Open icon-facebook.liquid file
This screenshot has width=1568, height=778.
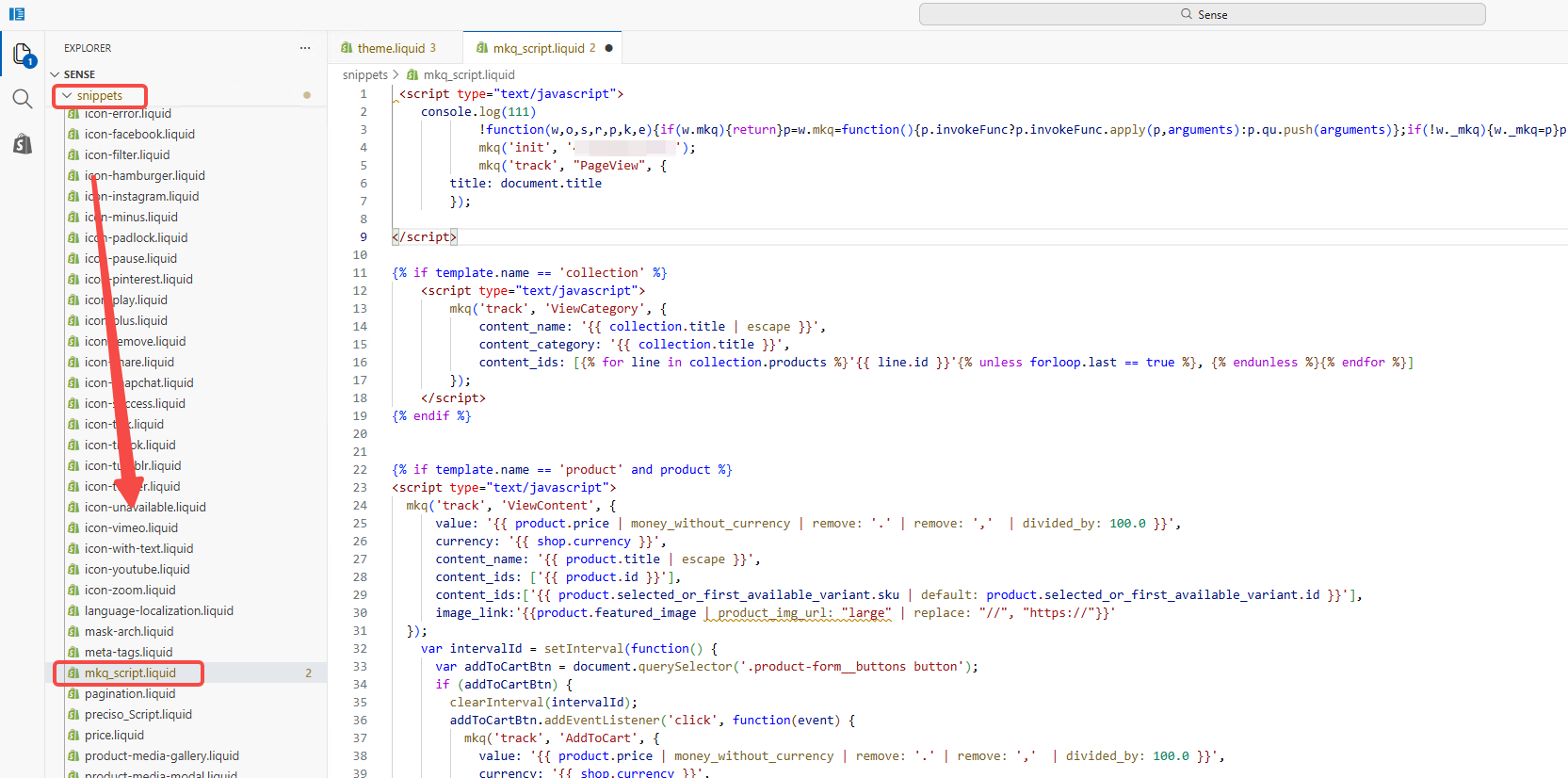(x=139, y=135)
